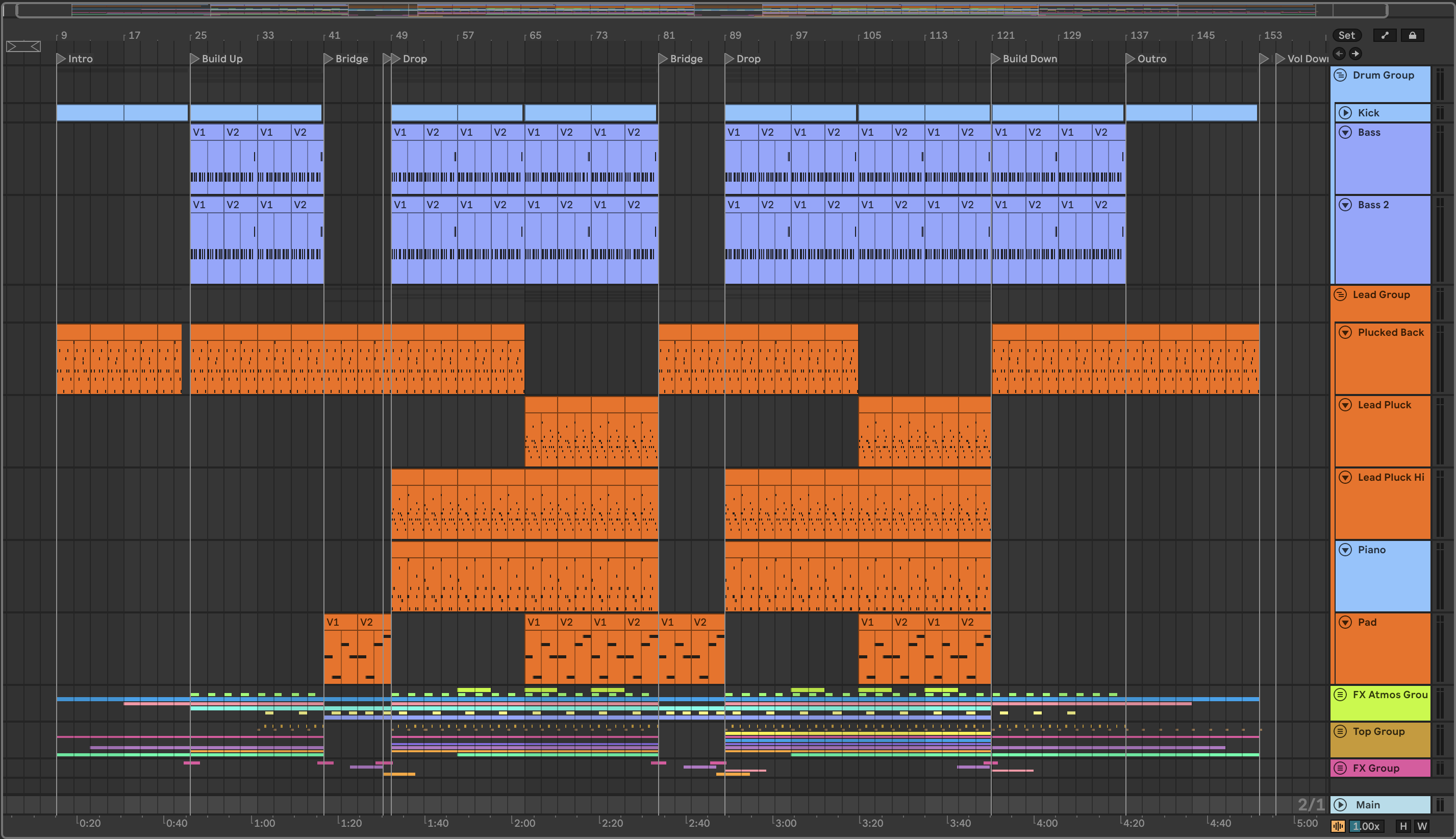
Task: Click the Top Group fold icon
Action: click(1340, 731)
